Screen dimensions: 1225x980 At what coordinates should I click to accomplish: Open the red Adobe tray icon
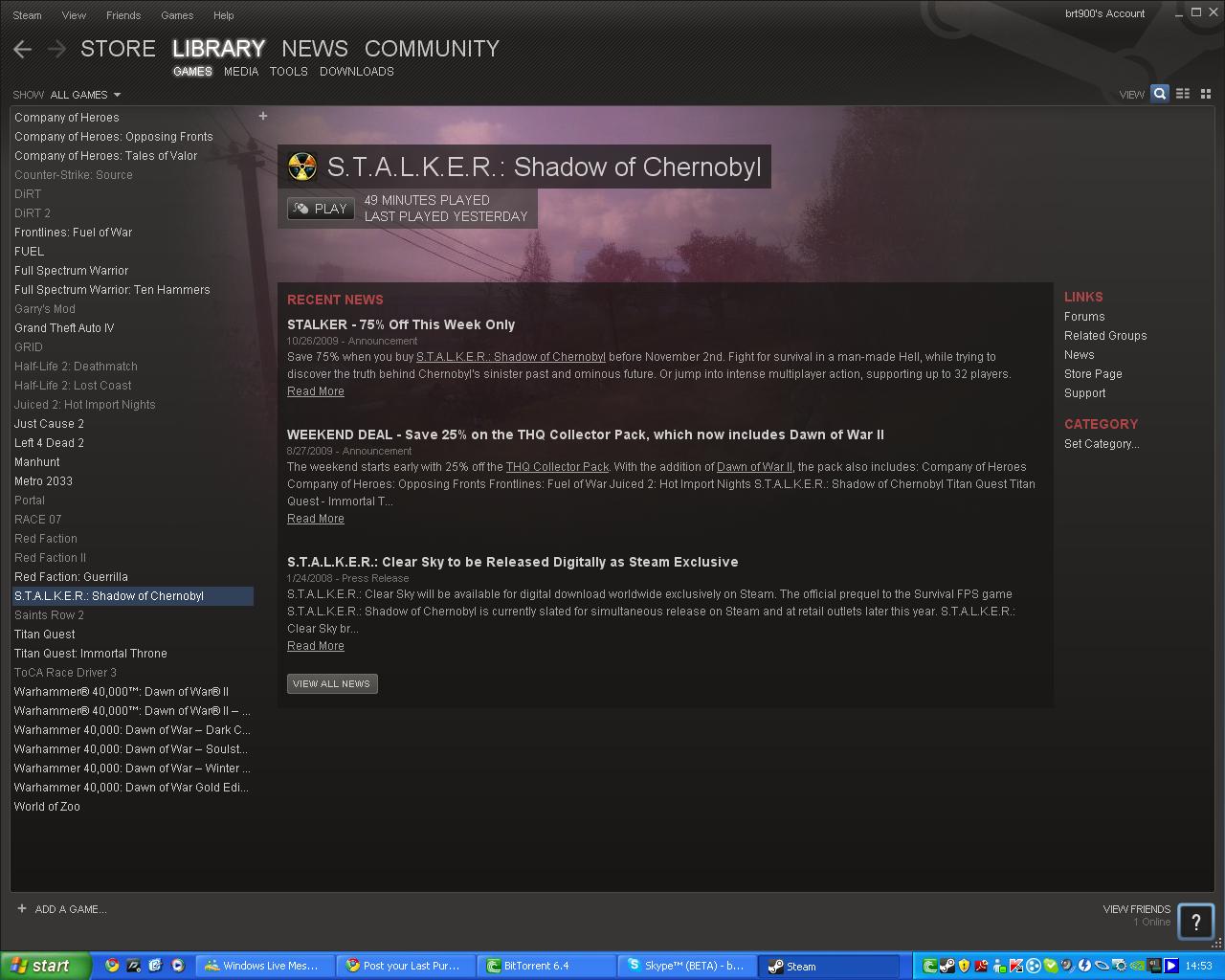click(981, 966)
